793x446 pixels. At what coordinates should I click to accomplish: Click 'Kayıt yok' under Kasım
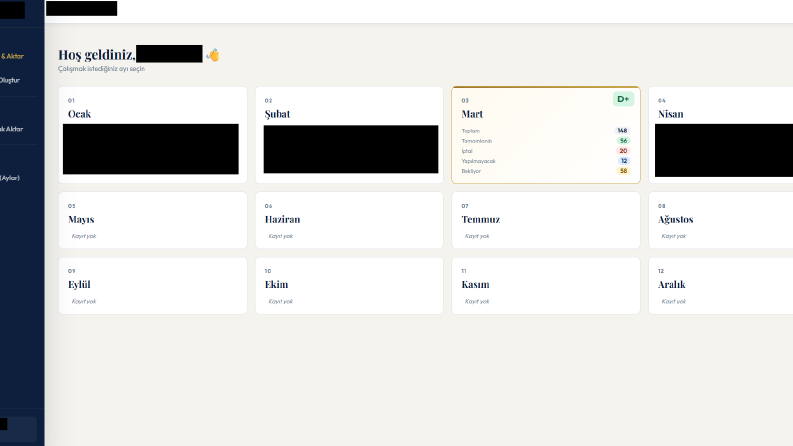point(477,301)
